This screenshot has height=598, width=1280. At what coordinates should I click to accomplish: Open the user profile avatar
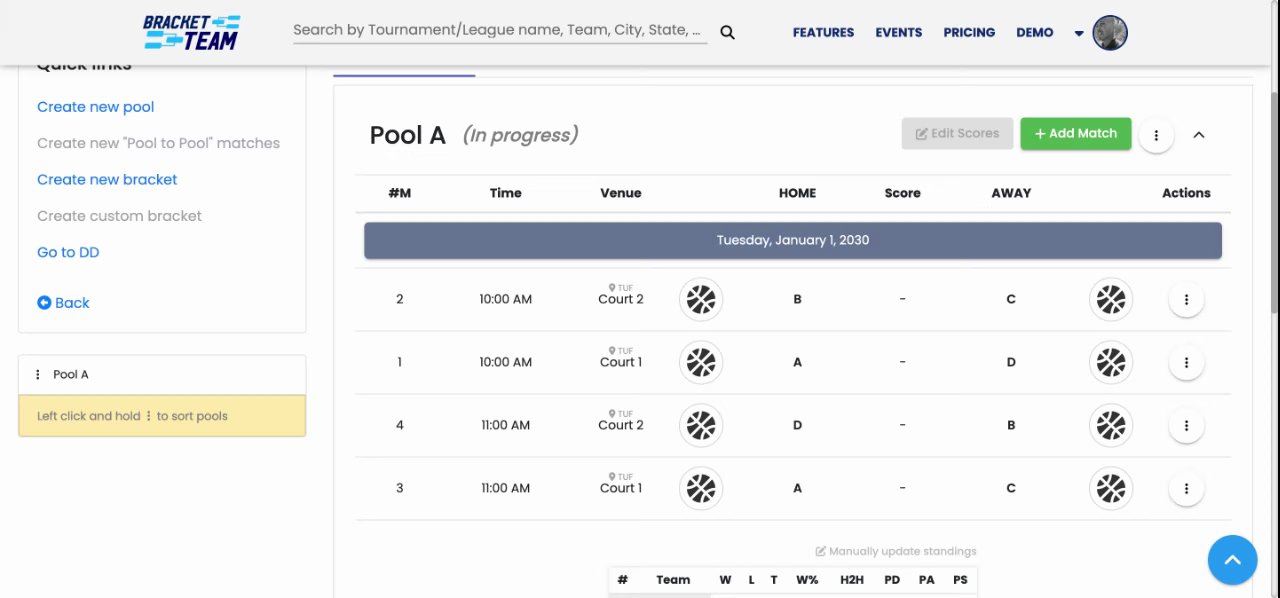pos(1110,33)
